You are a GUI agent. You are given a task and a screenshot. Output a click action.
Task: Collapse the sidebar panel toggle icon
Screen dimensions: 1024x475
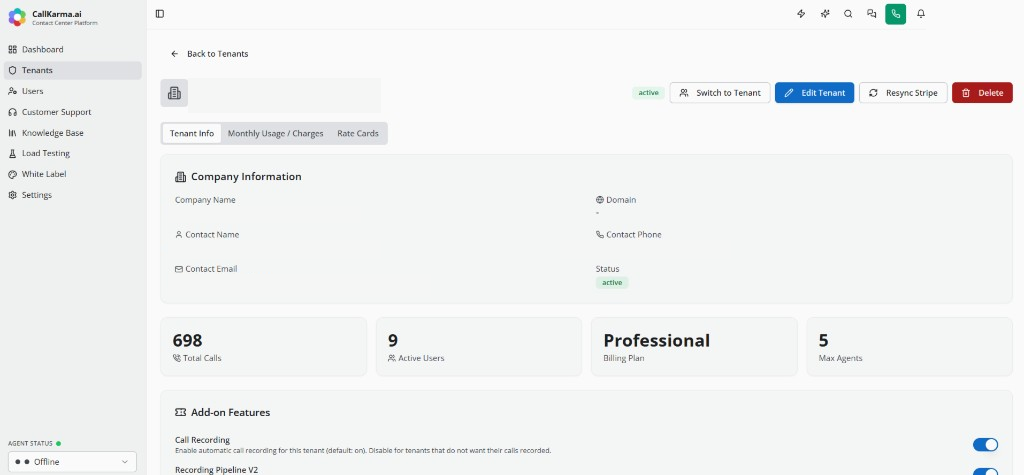(x=160, y=14)
